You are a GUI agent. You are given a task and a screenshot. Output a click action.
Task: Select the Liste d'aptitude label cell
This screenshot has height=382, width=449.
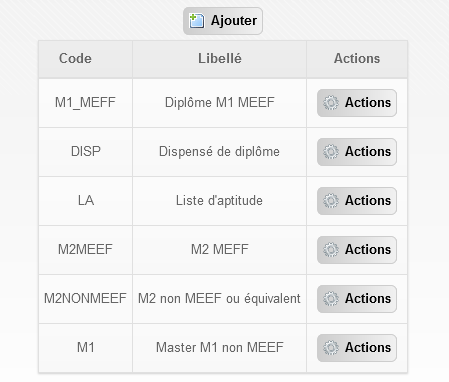(x=219, y=201)
